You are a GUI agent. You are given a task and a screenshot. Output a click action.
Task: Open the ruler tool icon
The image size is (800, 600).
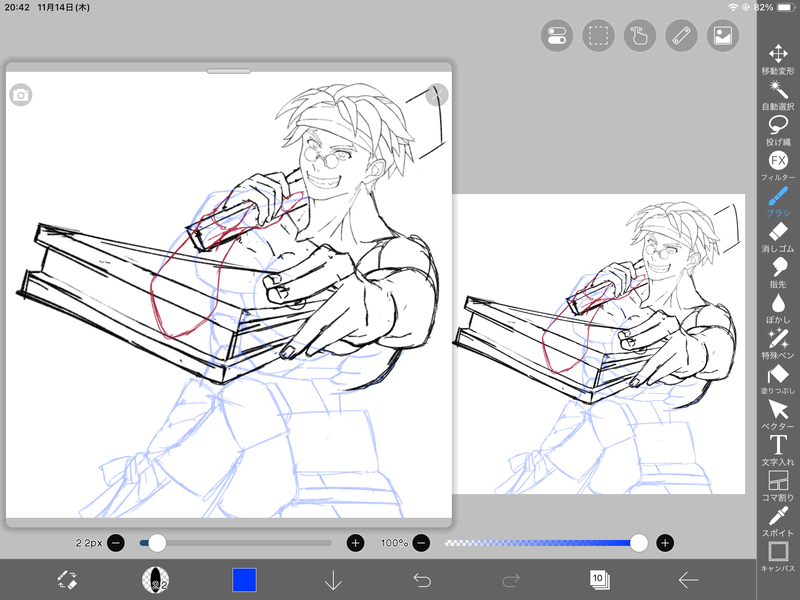pos(682,36)
